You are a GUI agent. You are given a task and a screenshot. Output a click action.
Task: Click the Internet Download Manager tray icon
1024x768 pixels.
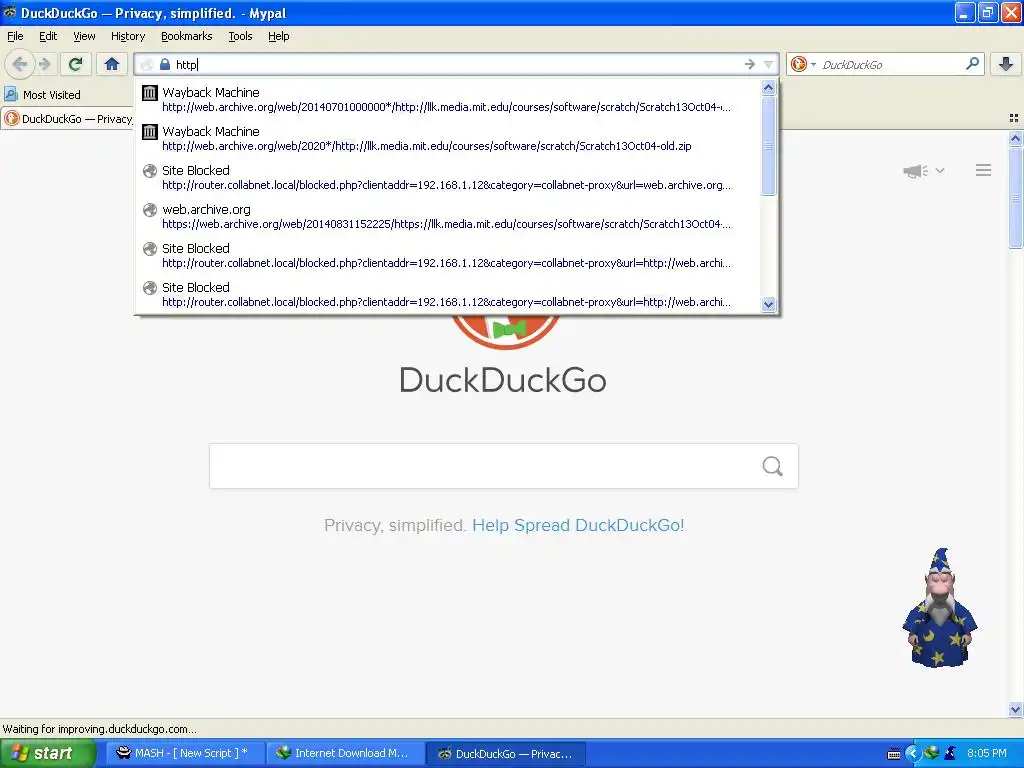pos(931,753)
